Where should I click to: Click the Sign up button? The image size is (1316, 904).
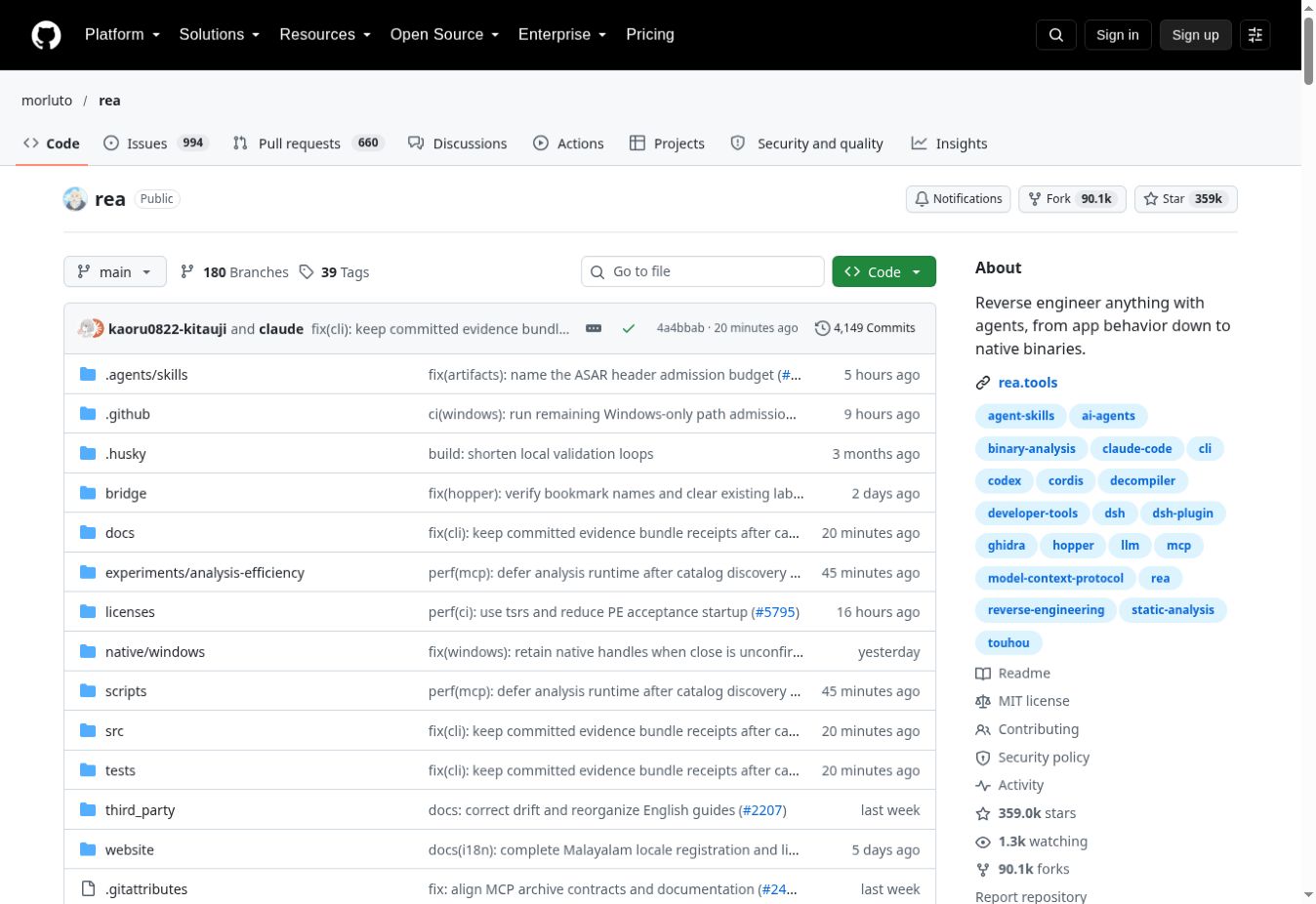[1196, 35]
